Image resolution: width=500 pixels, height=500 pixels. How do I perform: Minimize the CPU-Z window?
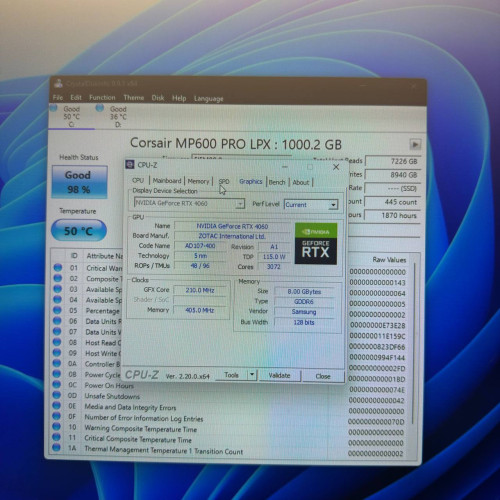(285, 166)
